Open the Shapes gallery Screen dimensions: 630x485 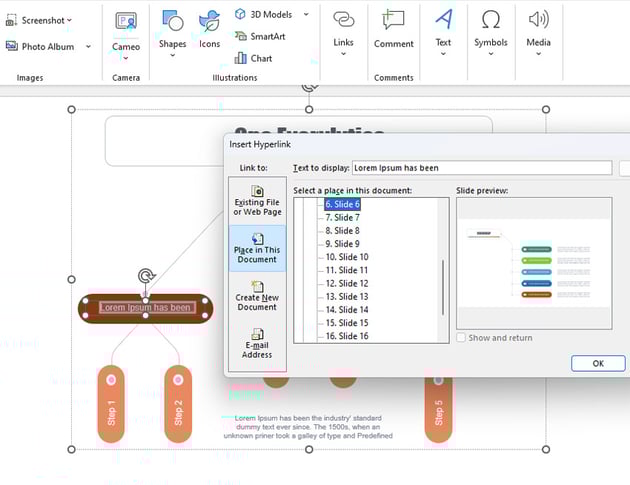172,29
